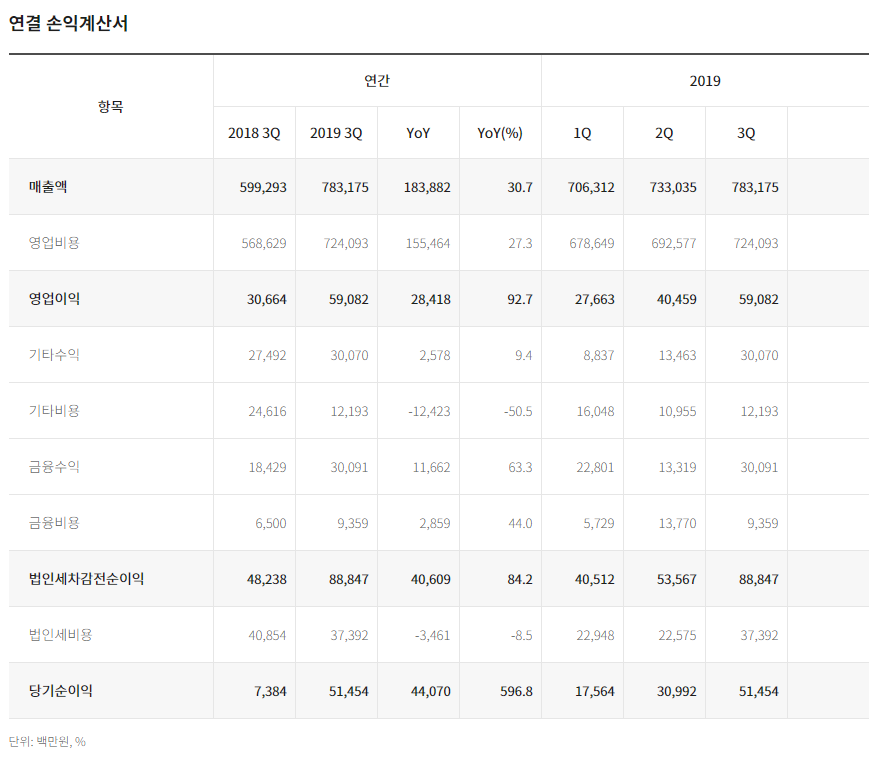Select 법인세비용 1Q value 22,948

(595, 635)
